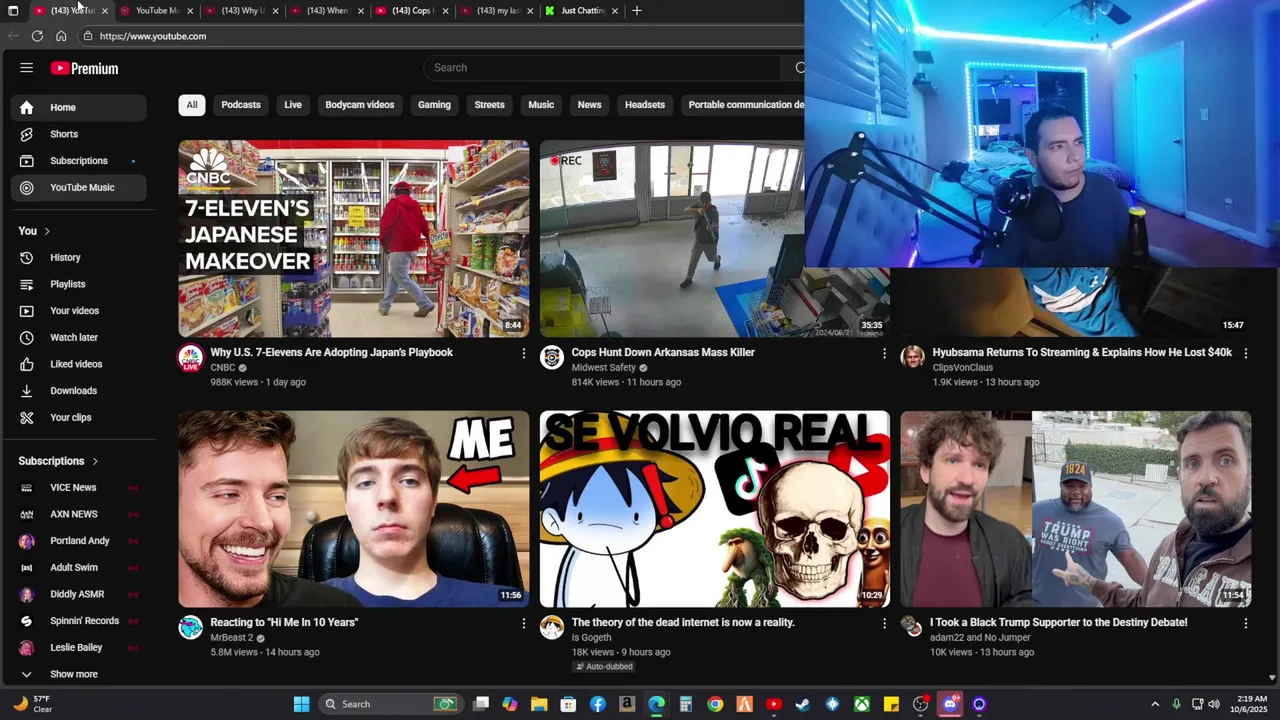1280x720 pixels.
Task: Open options menu for 7-Eleven video
Action: pos(523,353)
